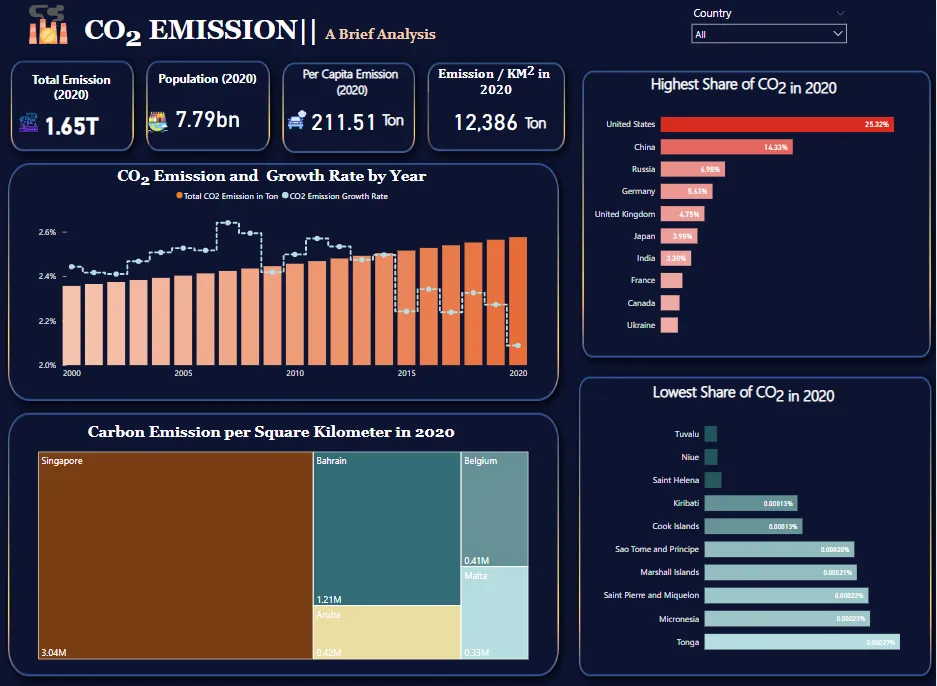Select the Kiribati 0.00013% bar
This screenshot has height=686, width=937.
click(751, 503)
